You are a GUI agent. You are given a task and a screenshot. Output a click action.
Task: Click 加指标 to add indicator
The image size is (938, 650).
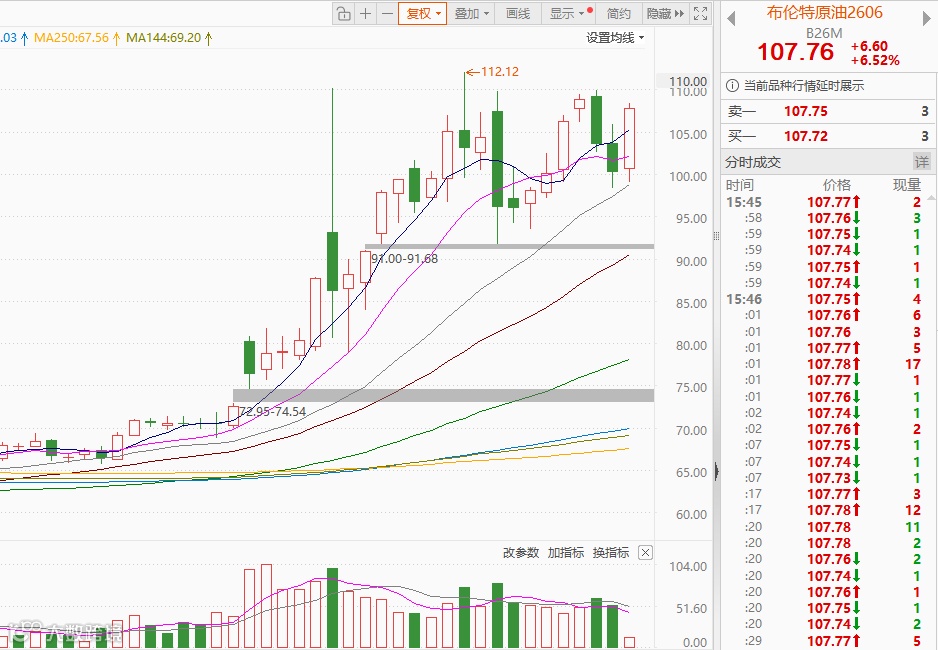[x=565, y=553]
